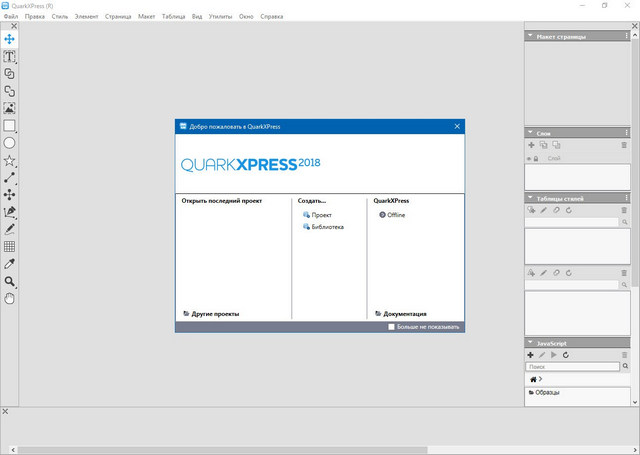Select the Bezier Pen tool
Screen dimensions: 640x455
tap(9, 212)
